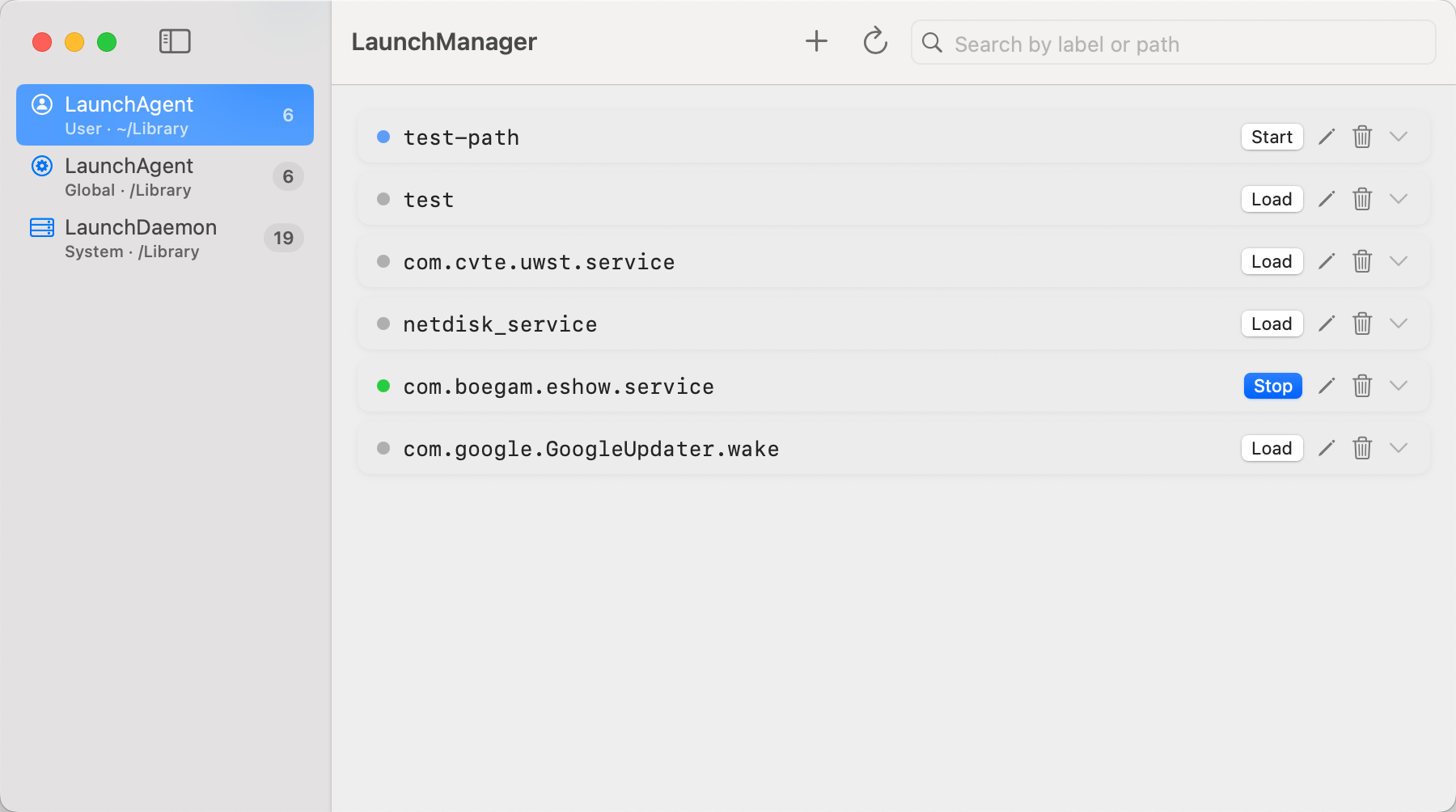The image size is (1456, 812).
Task: Click the com.boegam.eshow.service label
Action: (x=558, y=387)
